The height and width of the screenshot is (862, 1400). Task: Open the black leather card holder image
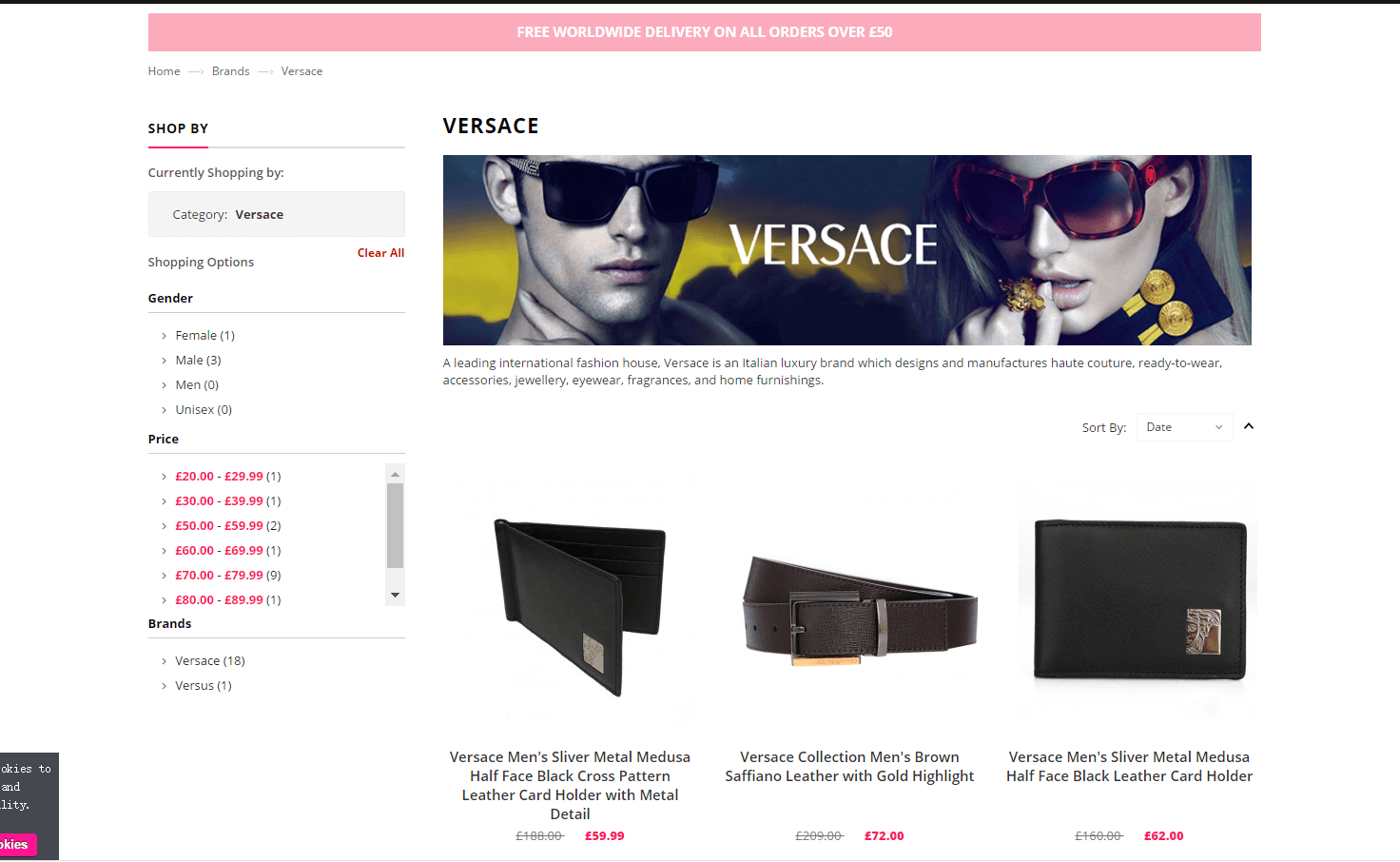[x=1137, y=599]
